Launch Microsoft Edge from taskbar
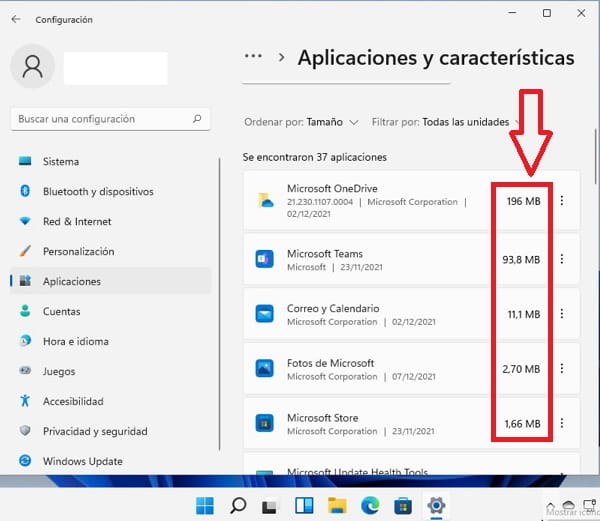 370,506
